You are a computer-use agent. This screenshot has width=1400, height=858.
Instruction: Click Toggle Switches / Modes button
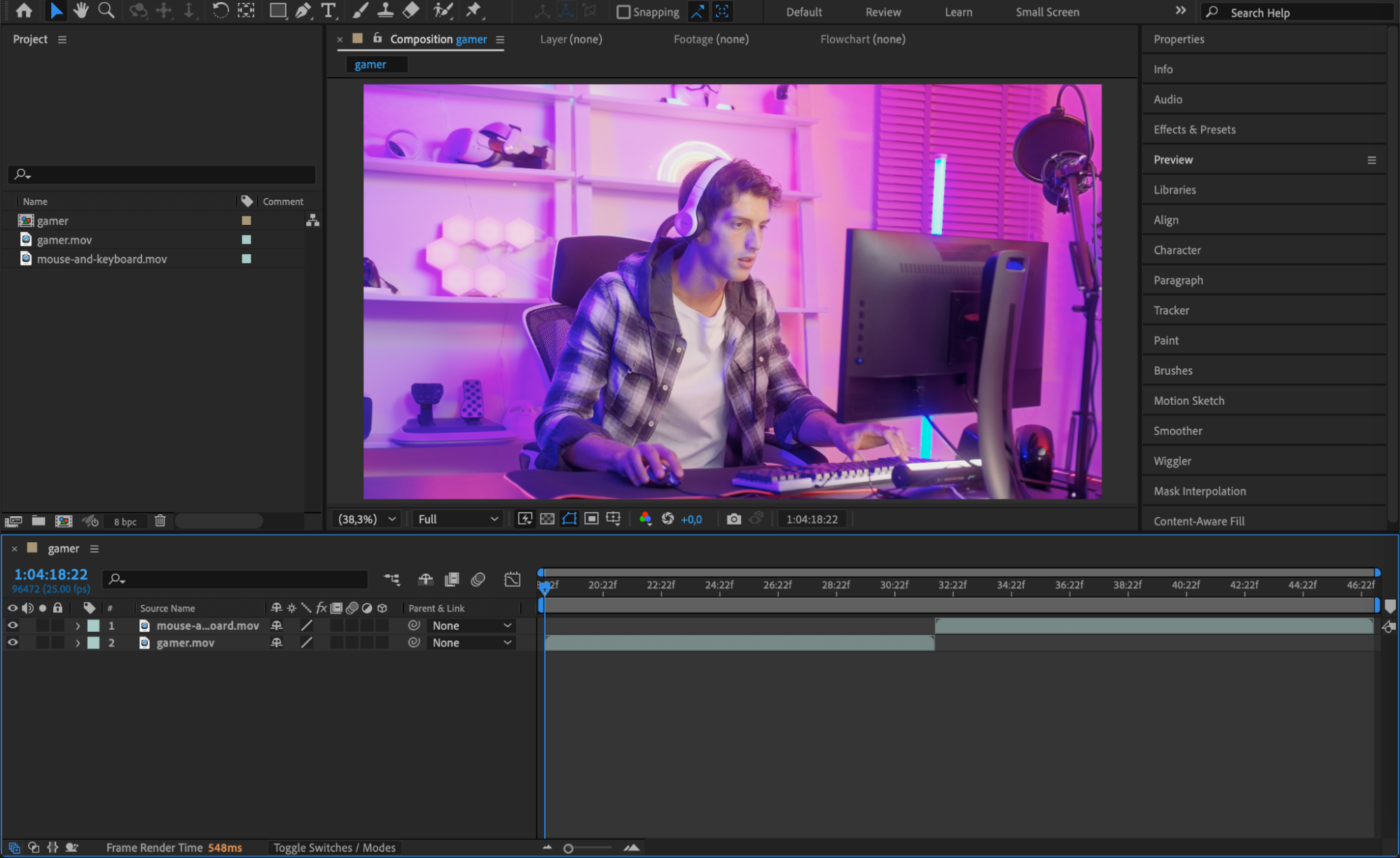click(x=334, y=847)
